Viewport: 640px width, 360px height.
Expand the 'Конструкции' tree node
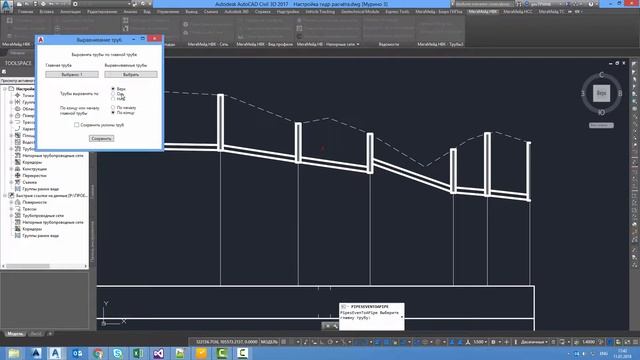[11, 169]
